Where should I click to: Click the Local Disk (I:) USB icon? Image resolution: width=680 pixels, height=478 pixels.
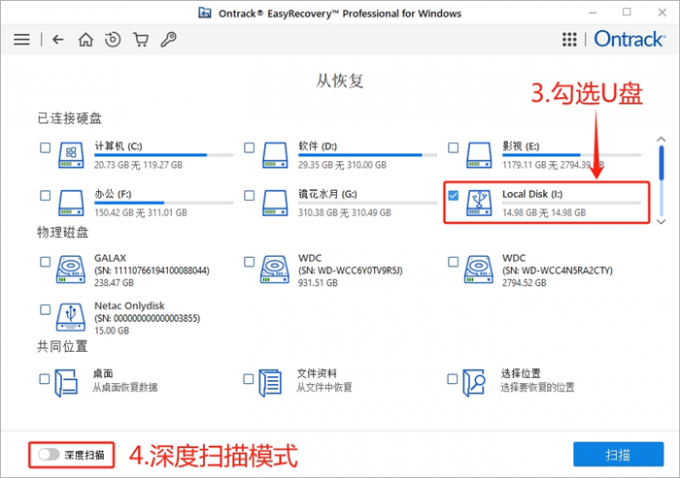tap(479, 203)
